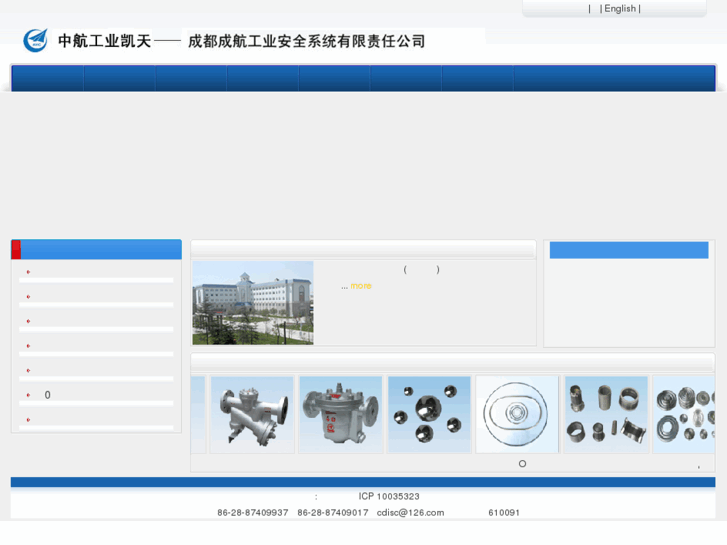The image size is (727, 545).
Task: Click the email cdisc@126.com in footer
Action: (x=410, y=513)
